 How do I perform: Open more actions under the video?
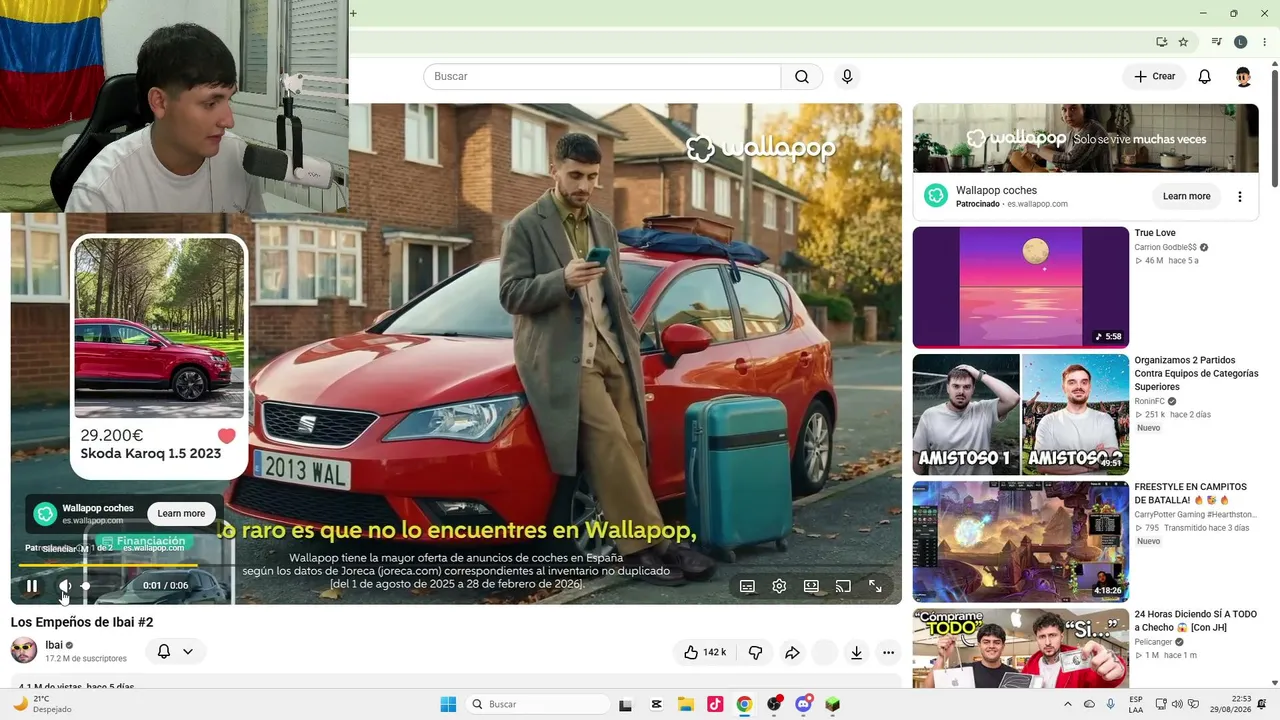coord(888,652)
